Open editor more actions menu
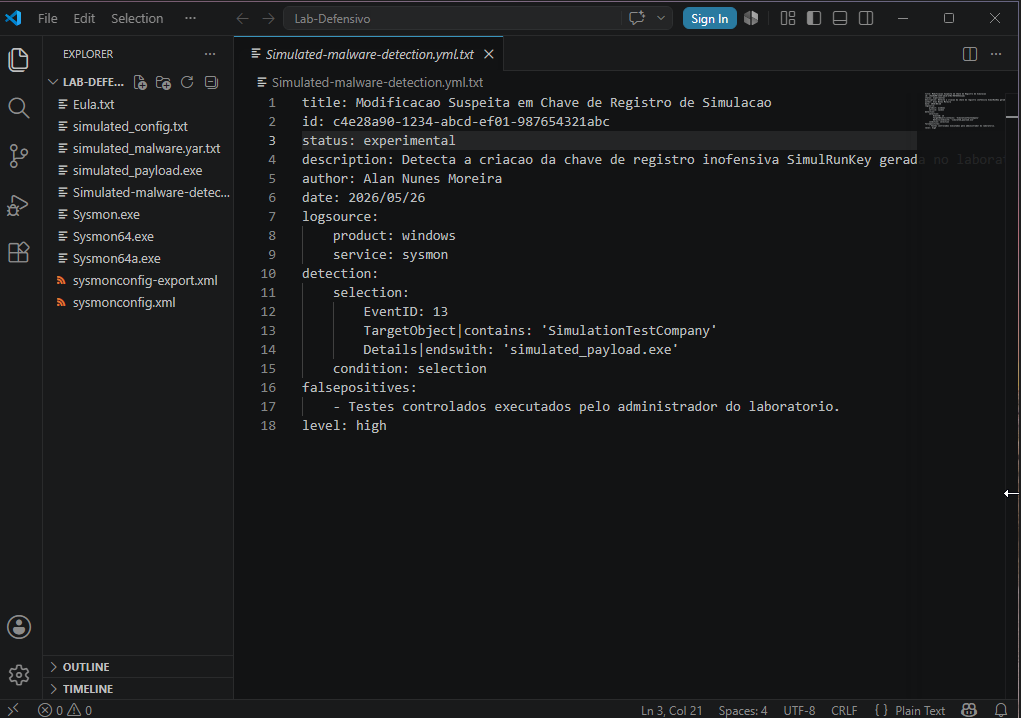The image size is (1021, 718). click(996, 54)
